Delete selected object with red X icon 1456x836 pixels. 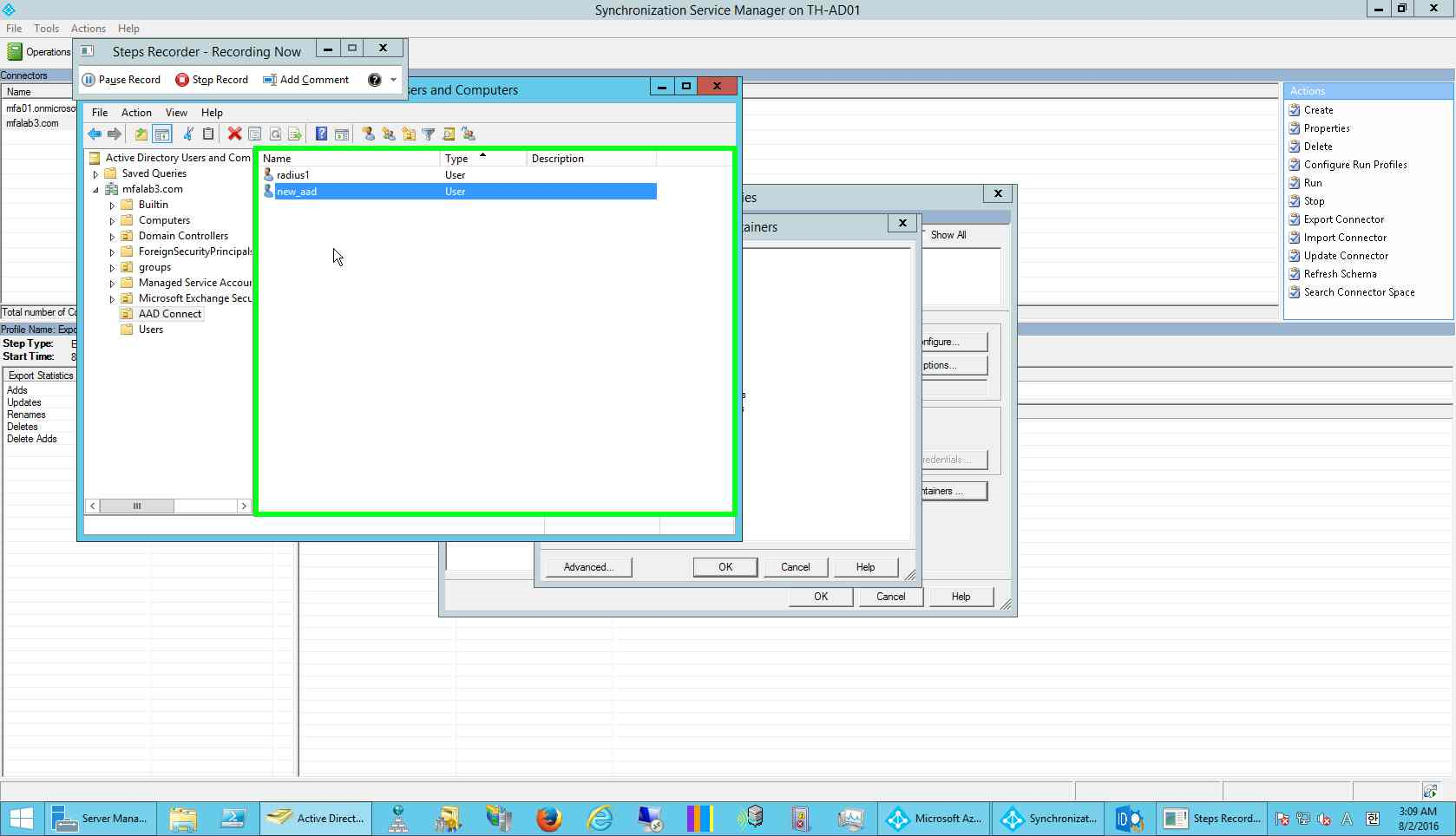coord(234,134)
